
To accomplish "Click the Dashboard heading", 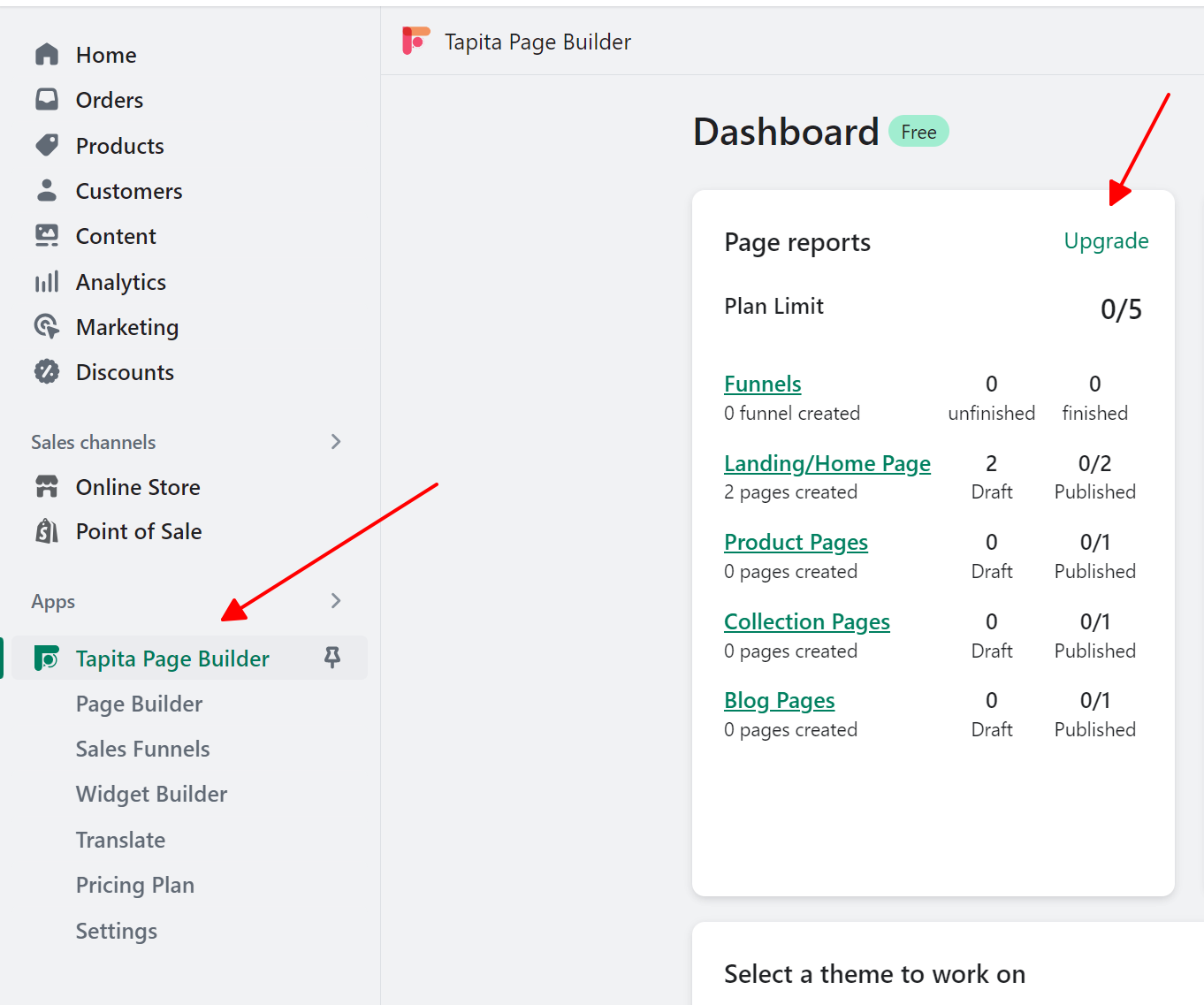I will click(786, 132).
